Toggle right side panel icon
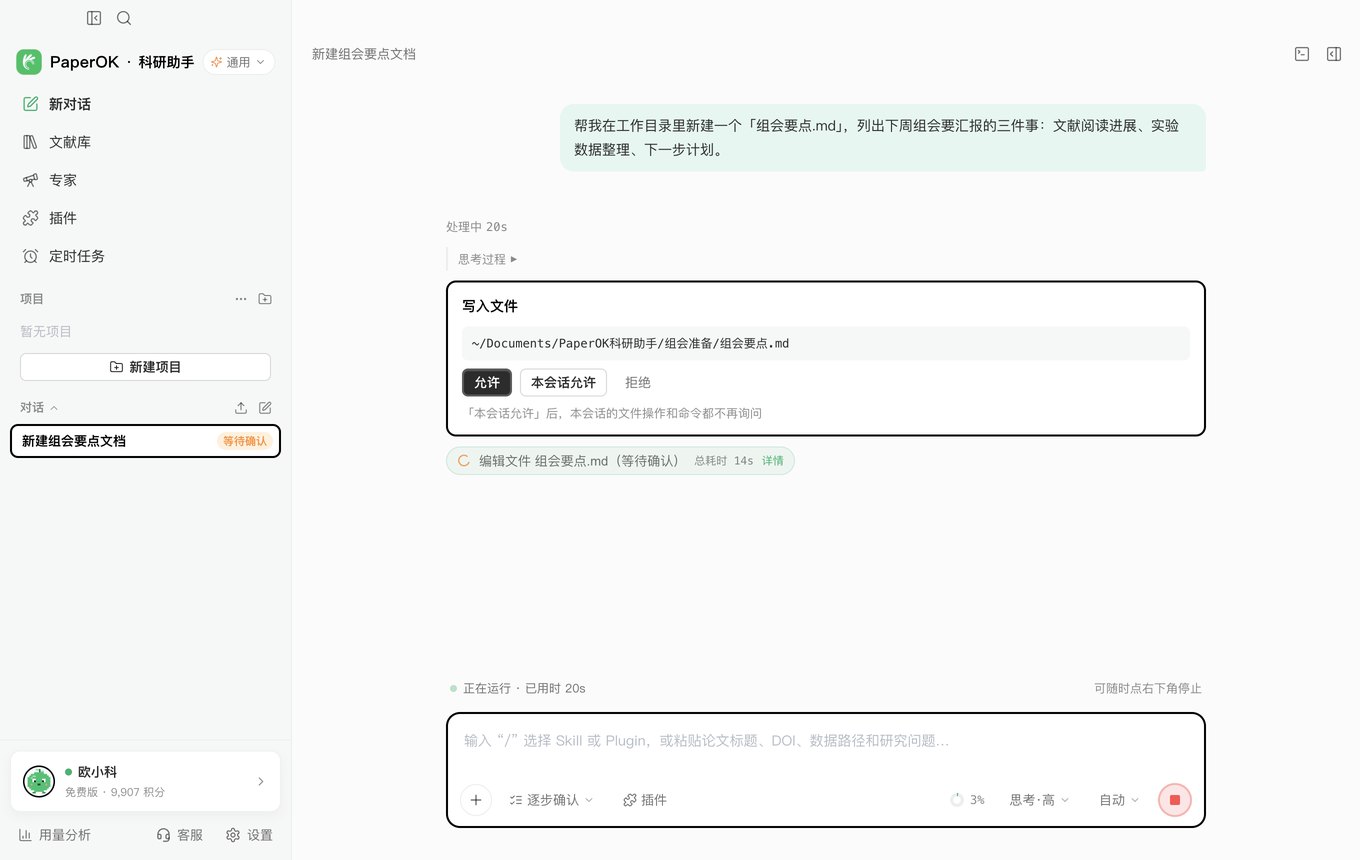The image size is (1360, 860). [1334, 54]
